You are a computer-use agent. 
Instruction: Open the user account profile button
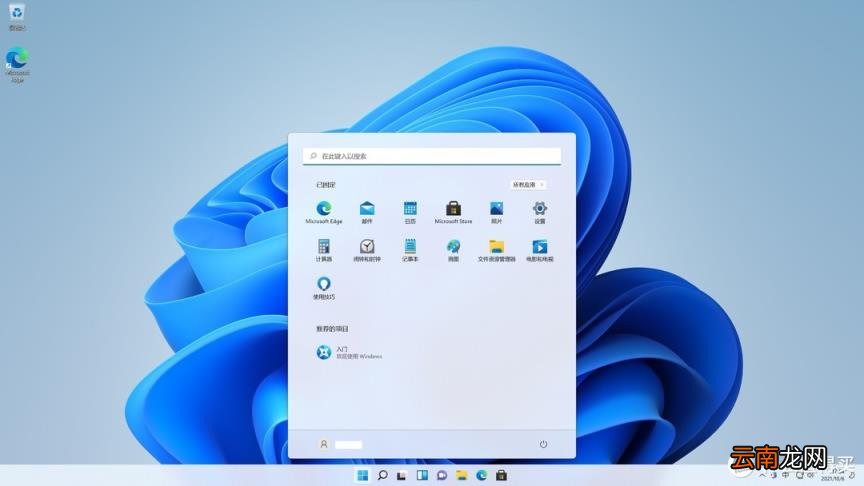coord(340,444)
